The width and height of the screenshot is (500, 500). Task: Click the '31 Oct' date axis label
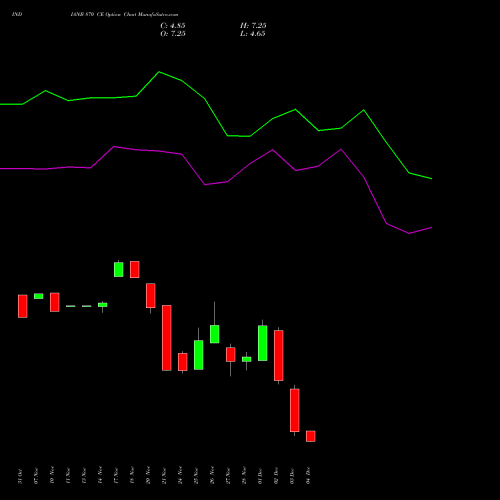[x=20, y=476]
